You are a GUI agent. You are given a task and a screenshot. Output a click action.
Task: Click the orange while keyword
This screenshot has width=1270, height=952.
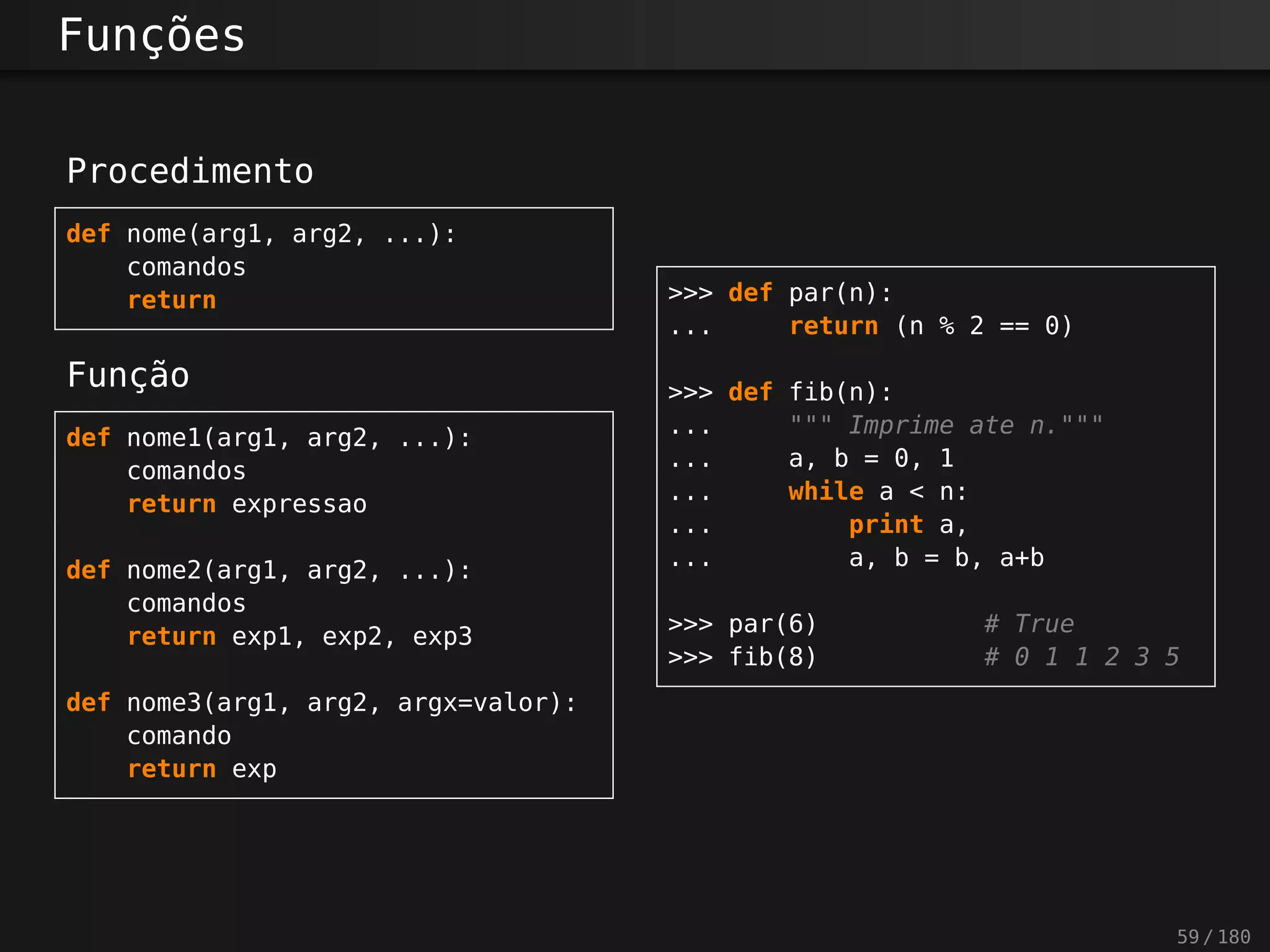(825, 491)
